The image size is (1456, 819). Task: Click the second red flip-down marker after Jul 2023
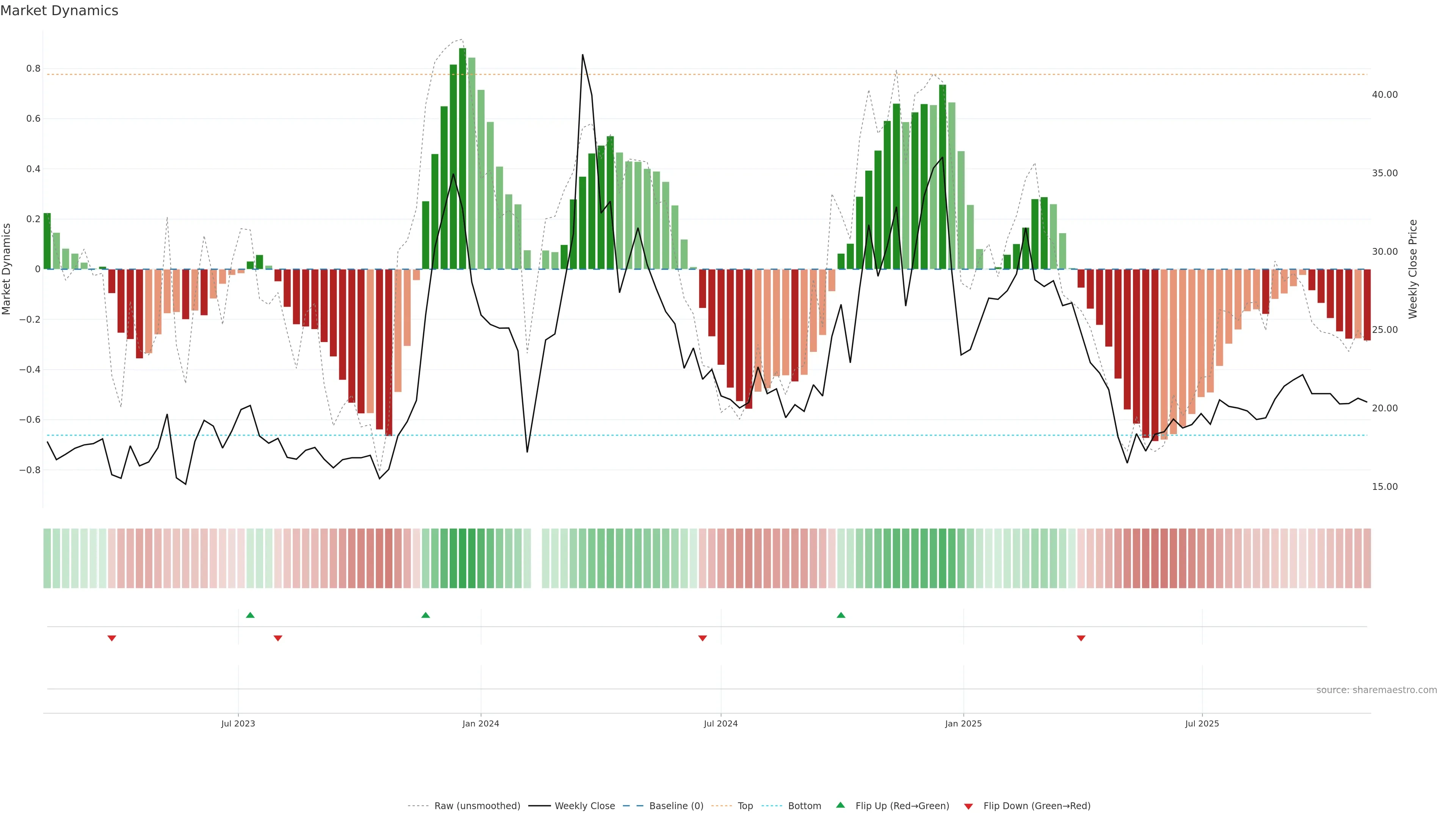click(278, 638)
